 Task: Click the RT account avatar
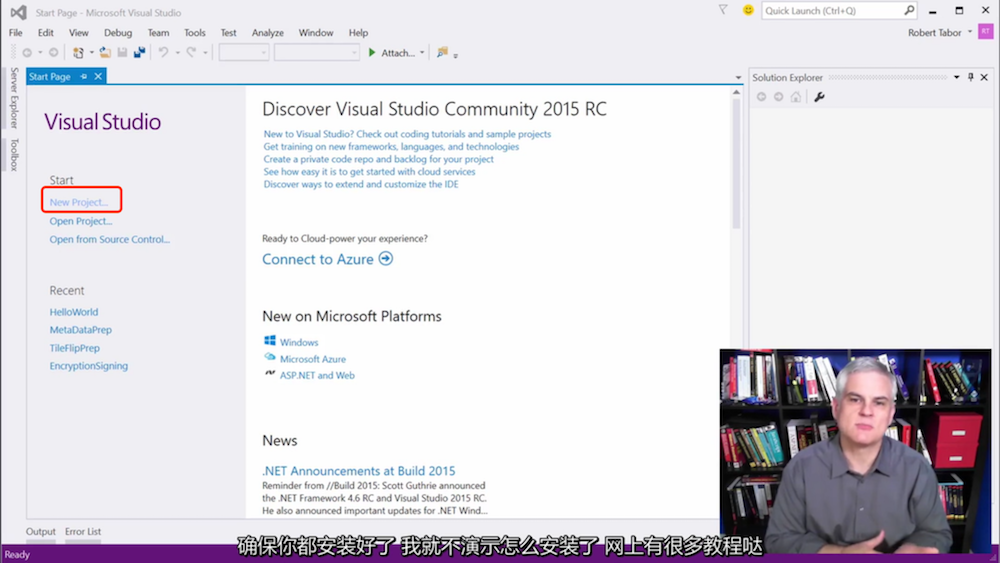985,31
